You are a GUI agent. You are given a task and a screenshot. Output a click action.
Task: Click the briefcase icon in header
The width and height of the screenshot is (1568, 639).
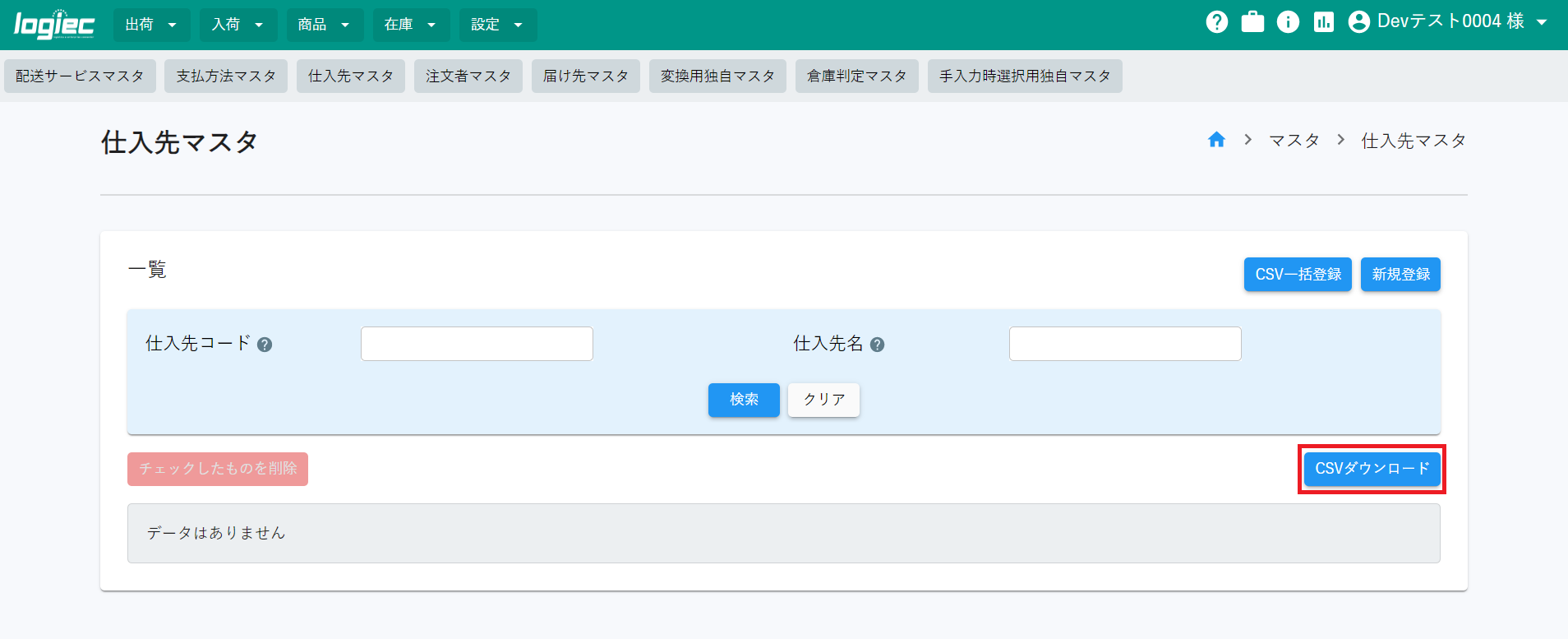(x=1252, y=22)
